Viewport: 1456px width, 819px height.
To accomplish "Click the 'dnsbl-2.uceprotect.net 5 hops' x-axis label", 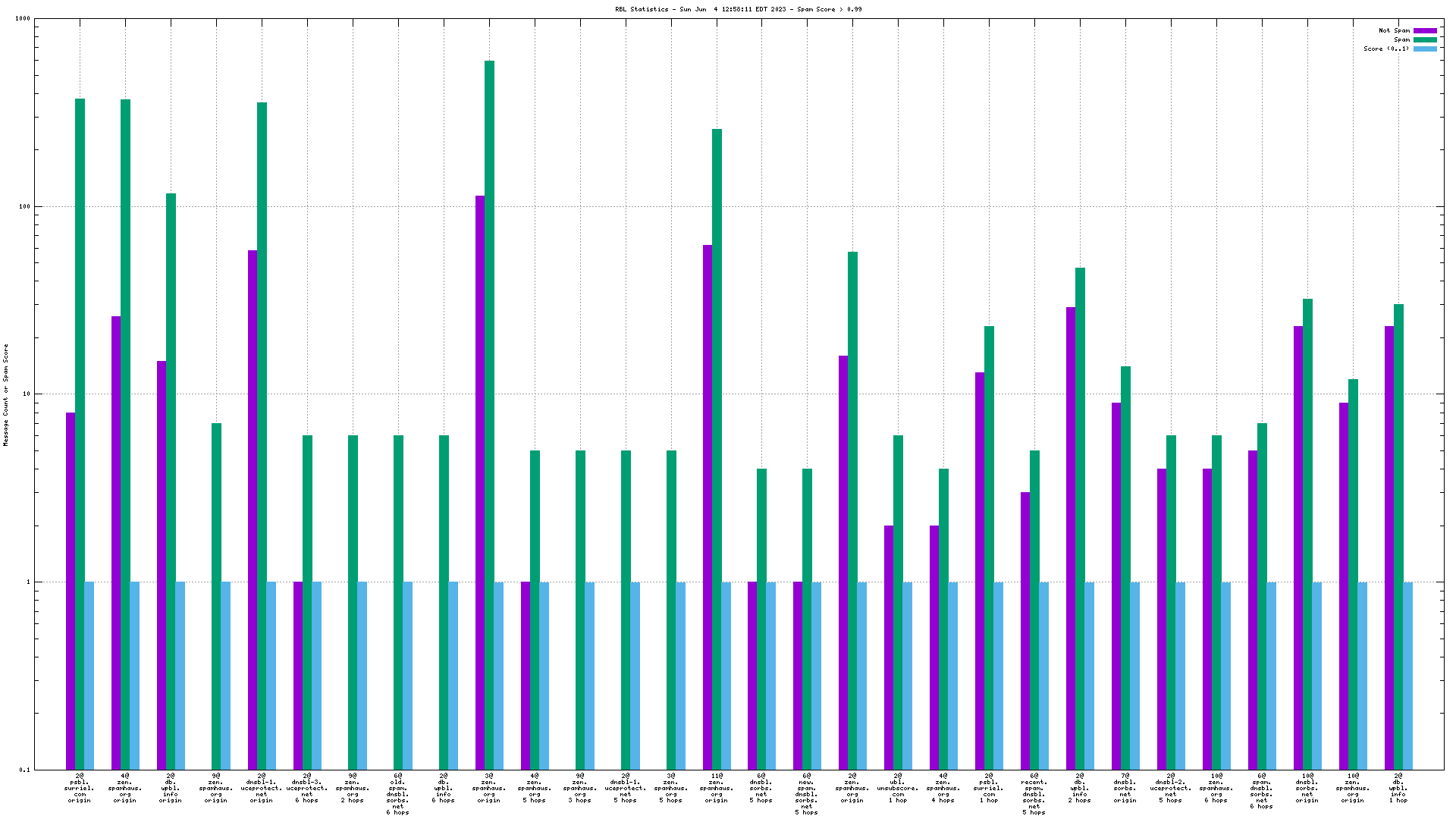I will point(1170,788).
